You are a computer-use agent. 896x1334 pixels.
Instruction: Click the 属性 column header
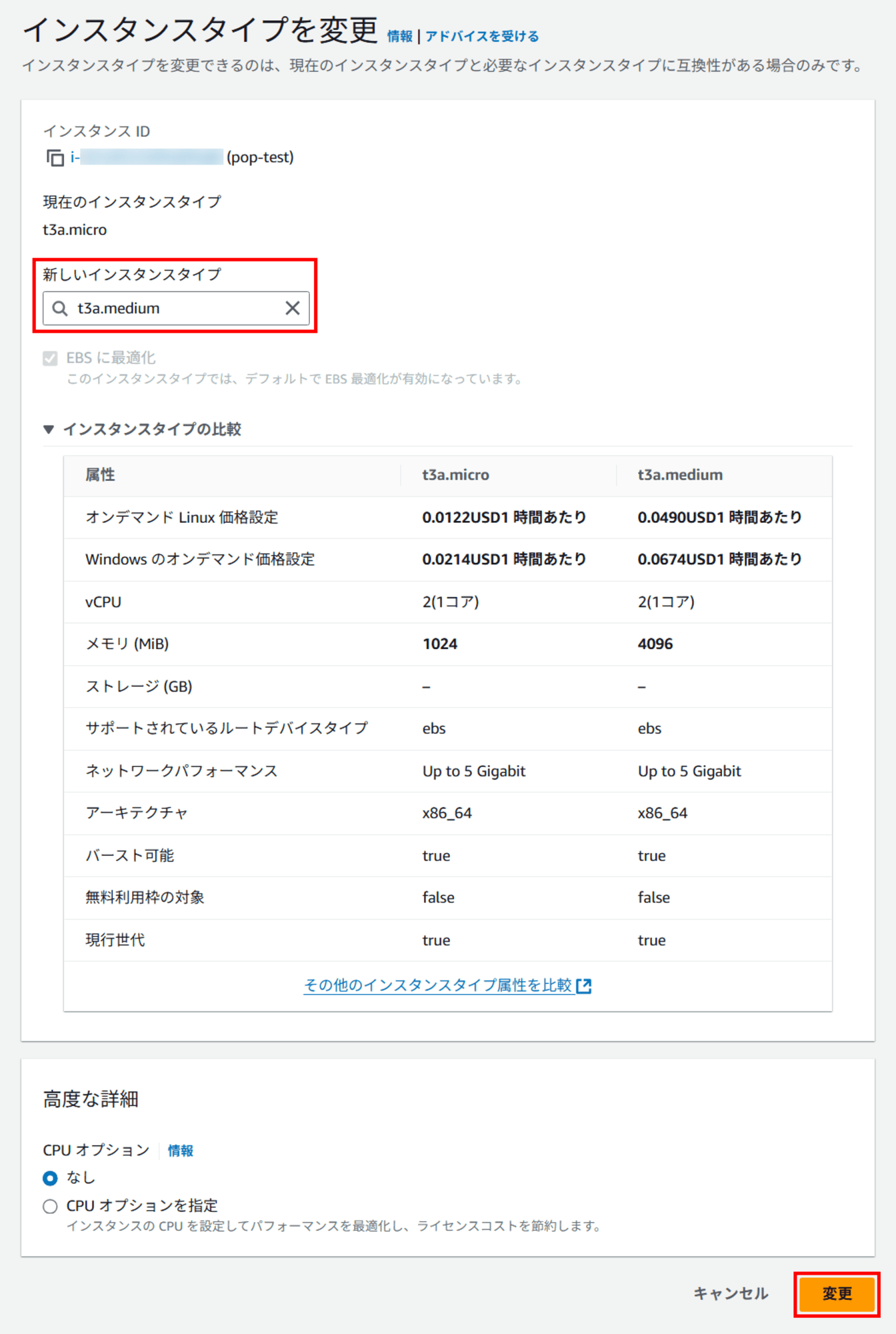[100, 475]
